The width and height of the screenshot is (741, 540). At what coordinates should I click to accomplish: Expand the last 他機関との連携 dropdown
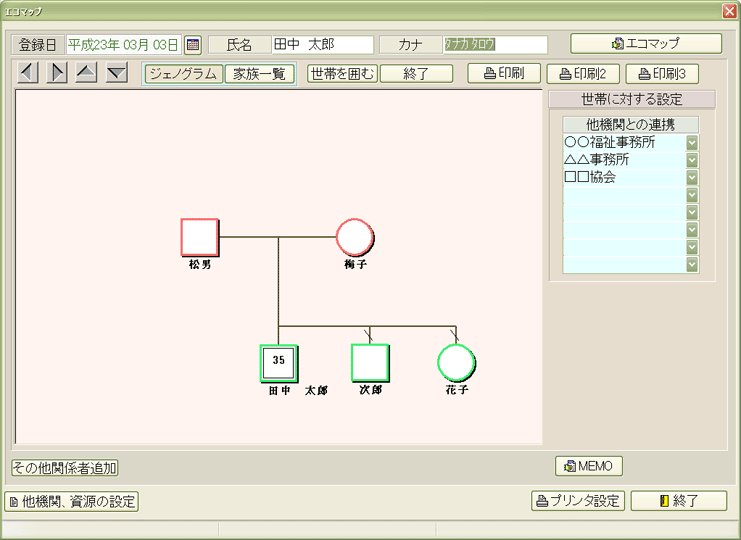pos(692,265)
